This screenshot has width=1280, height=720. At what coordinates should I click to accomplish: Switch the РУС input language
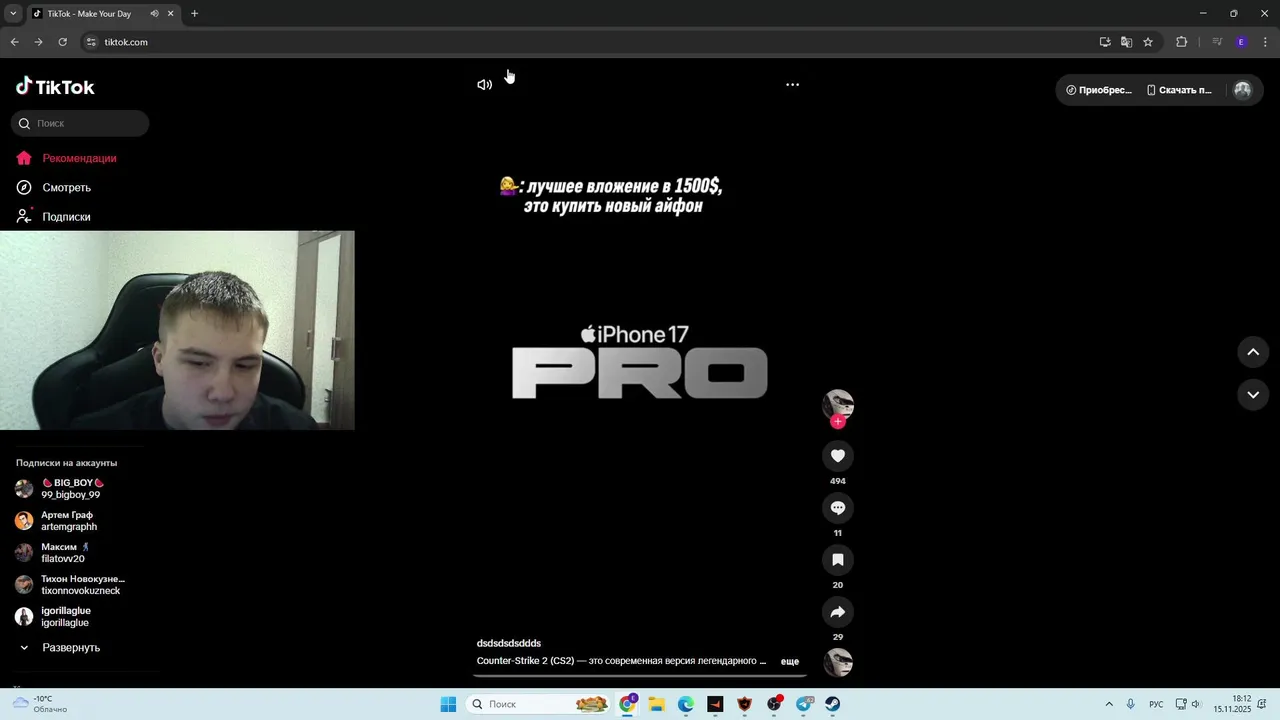1156,704
